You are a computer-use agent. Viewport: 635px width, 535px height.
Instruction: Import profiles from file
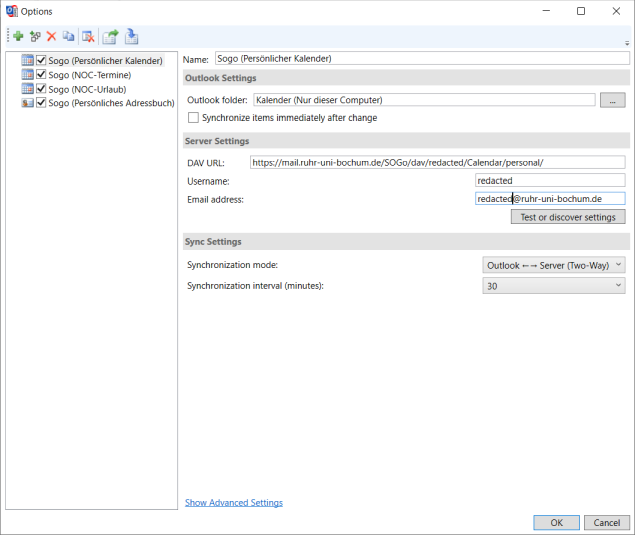pyautogui.click(x=131, y=36)
